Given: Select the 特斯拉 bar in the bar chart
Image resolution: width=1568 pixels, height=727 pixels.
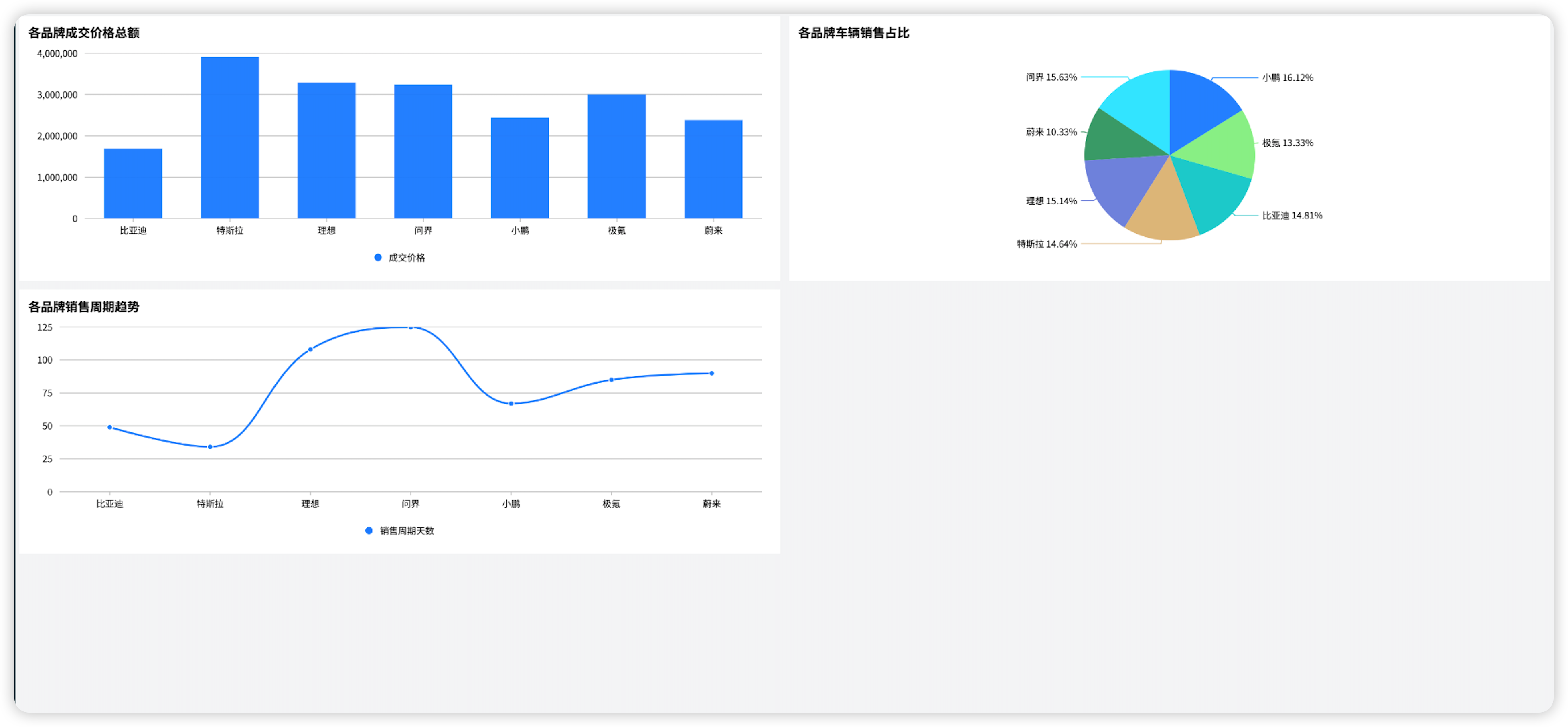Looking at the screenshot, I should 229,137.
